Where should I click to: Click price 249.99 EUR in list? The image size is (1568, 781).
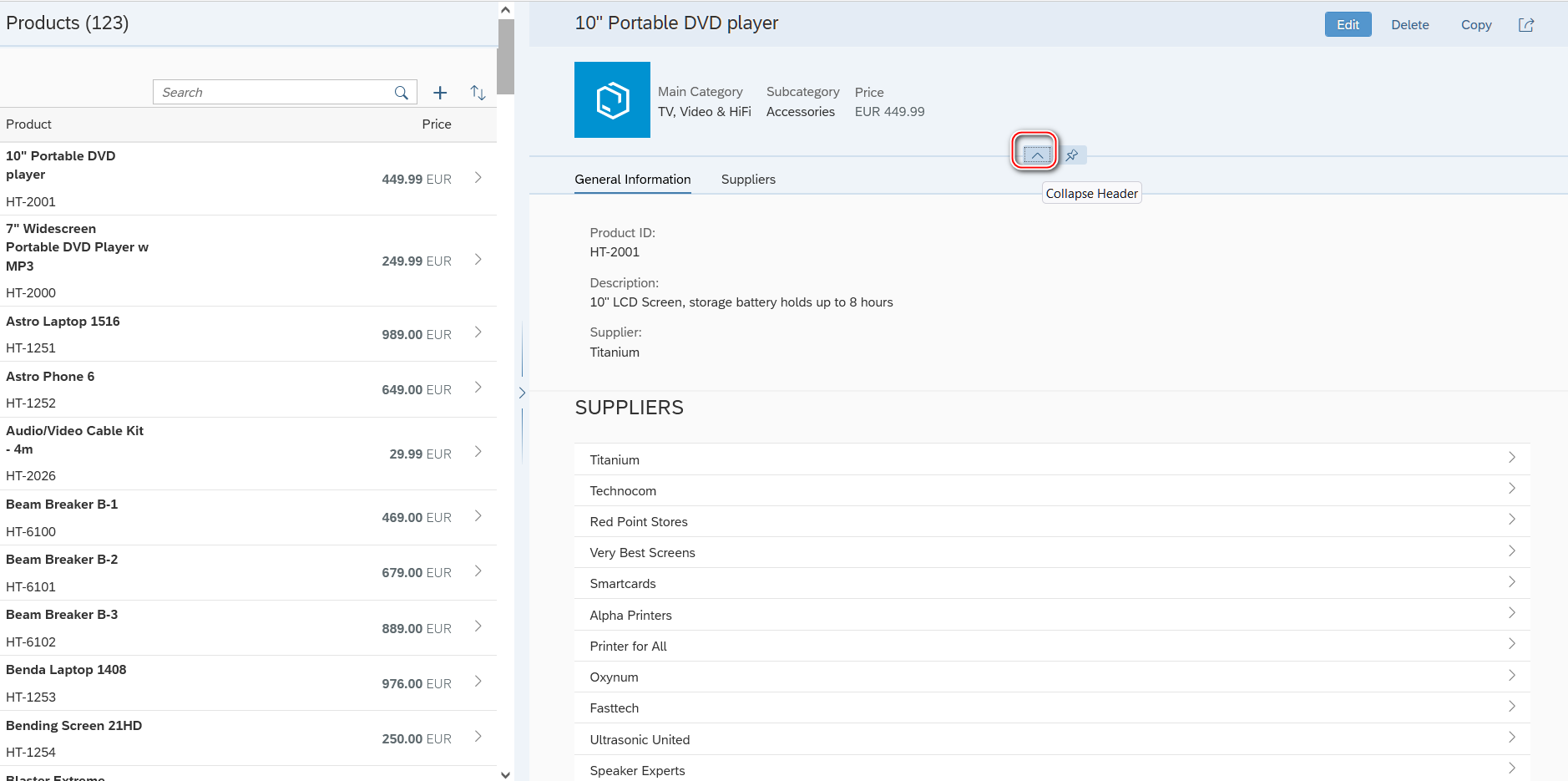click(x=417, y=261)
